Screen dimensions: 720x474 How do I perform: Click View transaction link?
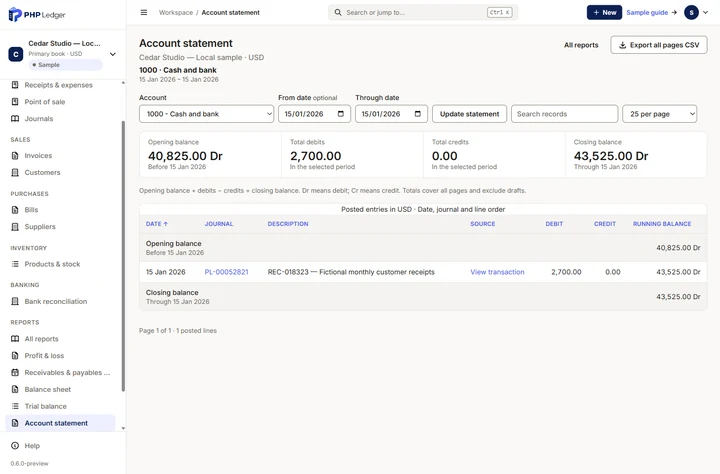point(497,272)
